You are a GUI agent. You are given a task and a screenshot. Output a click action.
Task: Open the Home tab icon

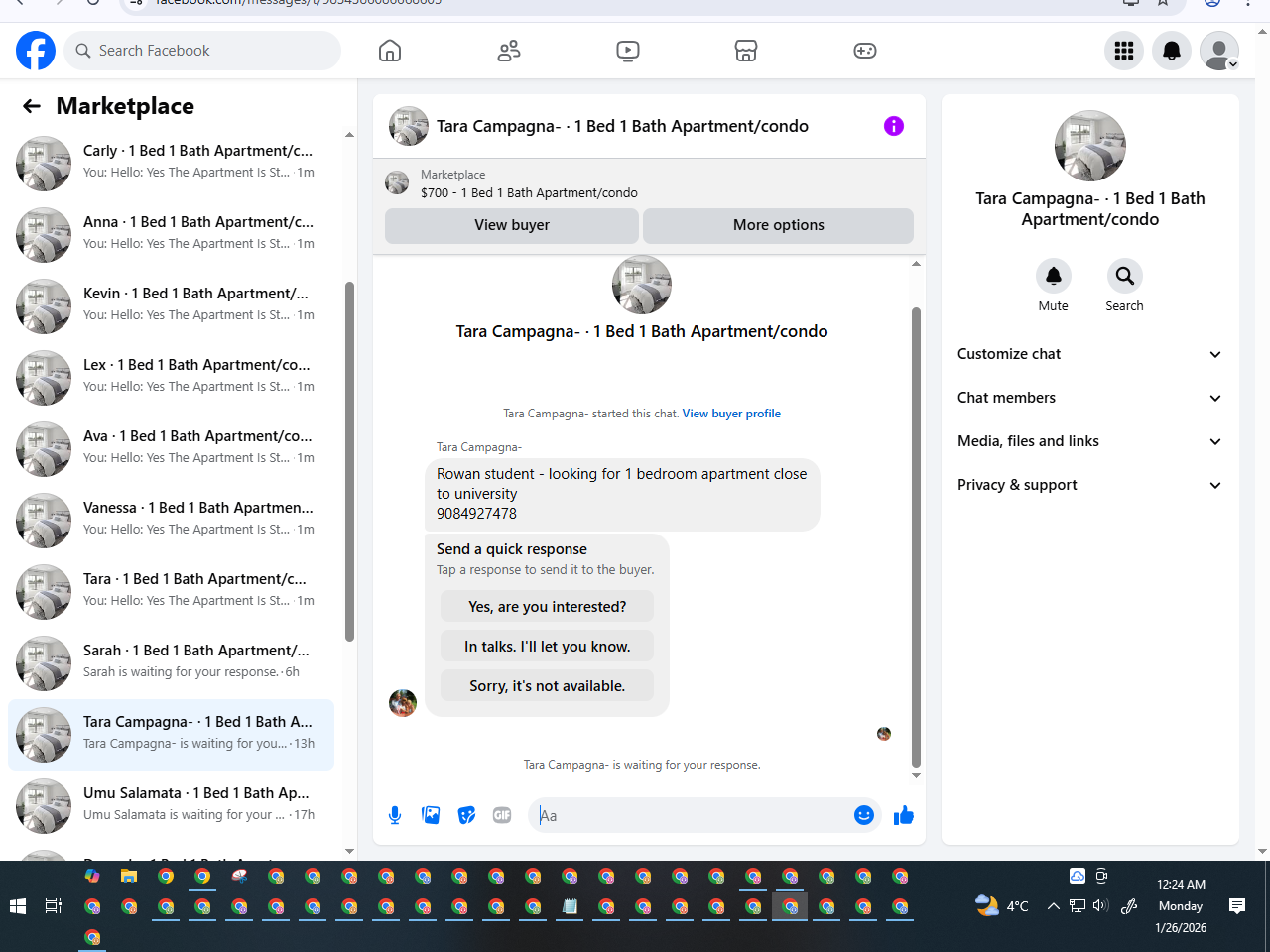tap(390, 51)
